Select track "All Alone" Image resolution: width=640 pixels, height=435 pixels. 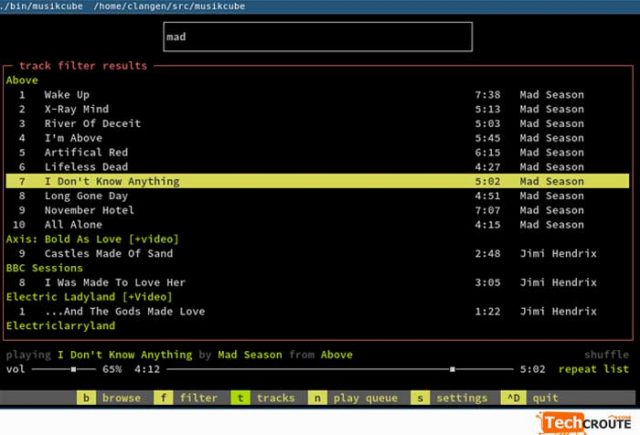pos(318,225)
